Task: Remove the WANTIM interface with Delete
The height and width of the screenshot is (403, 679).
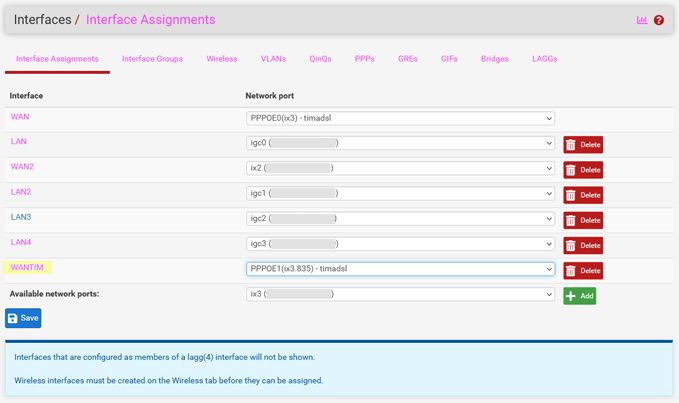Action: click(x=583, y=271)
